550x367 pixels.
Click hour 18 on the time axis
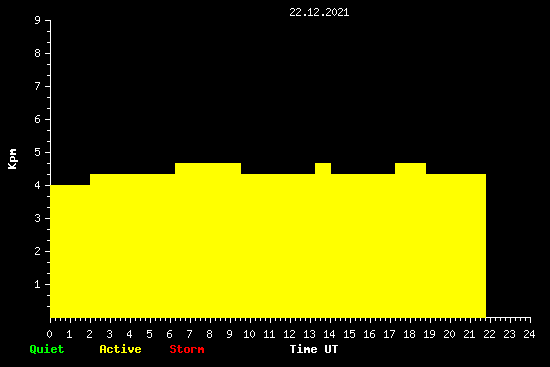tap(409, 334)
